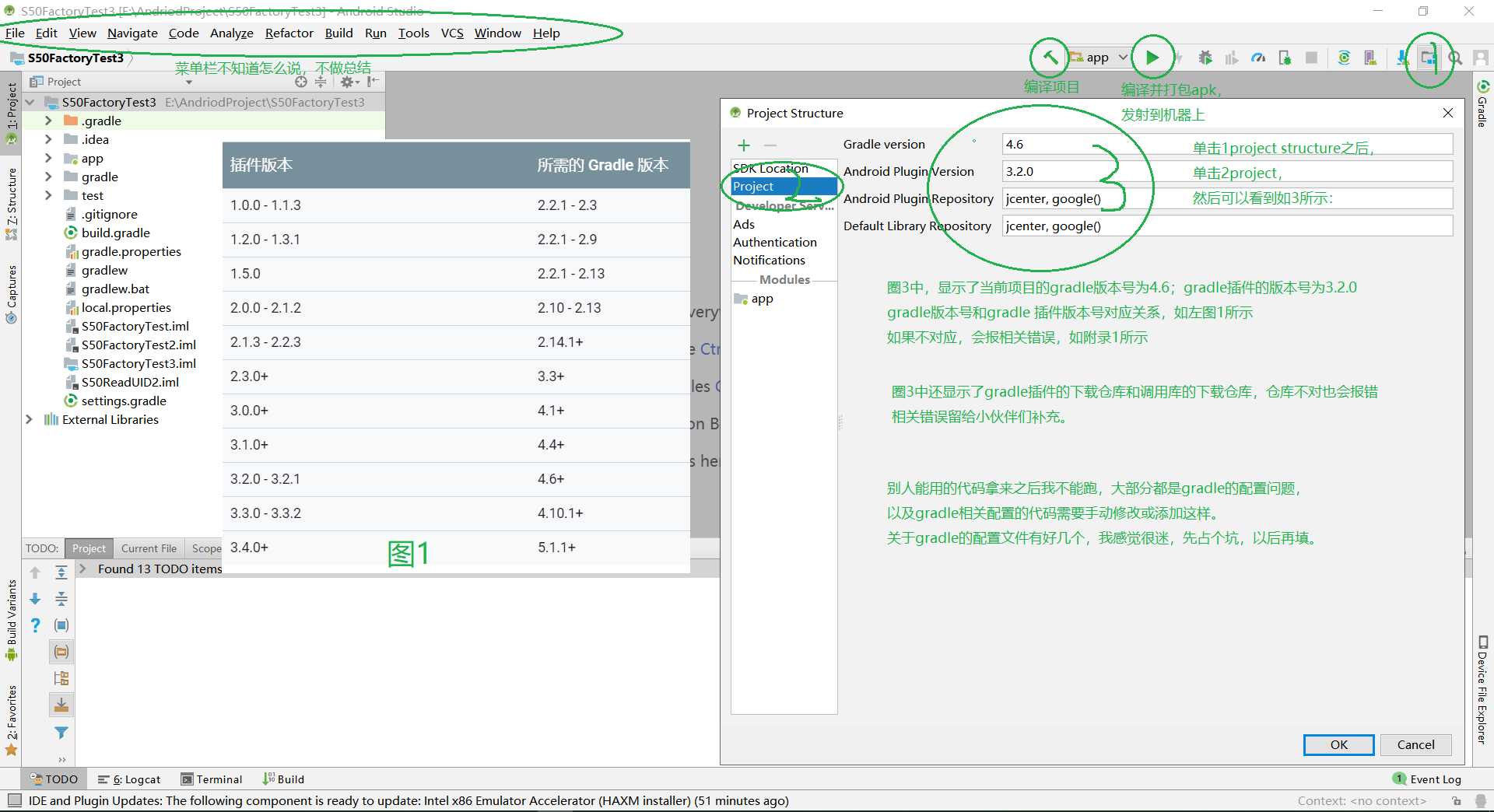1494x812 pixels.
Task: Open the File menu
Action: 15,33
